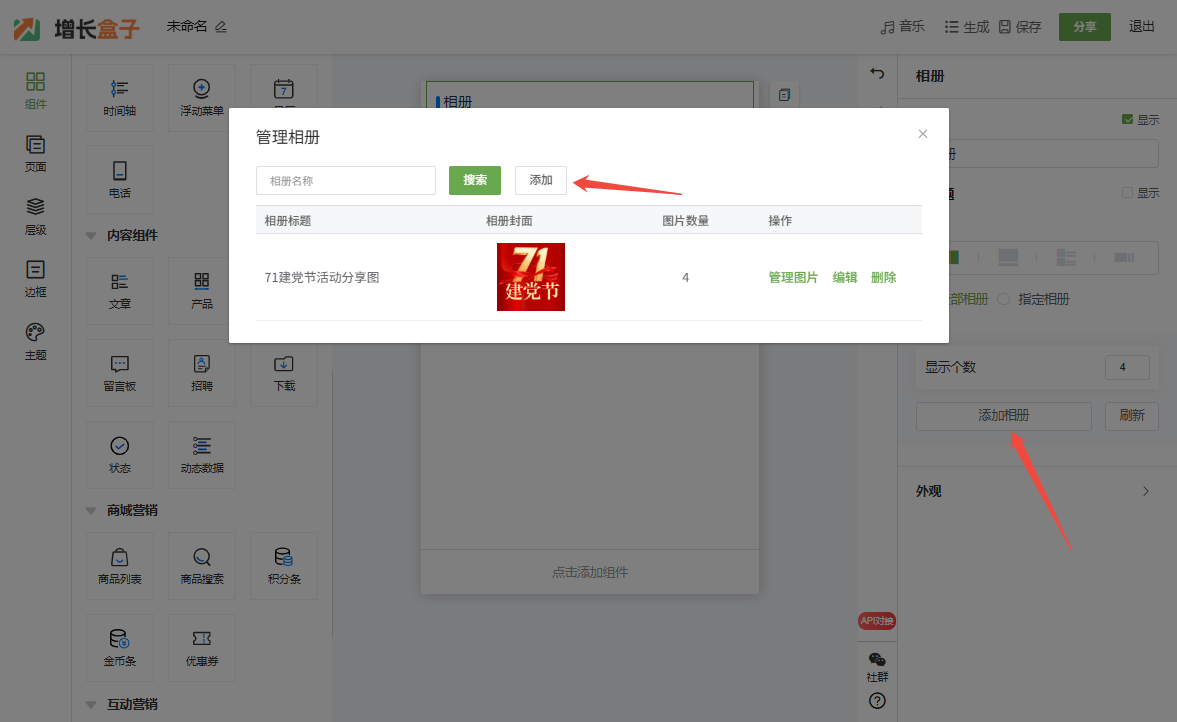Screen dimensions: 1177x722
Task: Click the 相册名称 search input field
Action: tap(346, 181)
